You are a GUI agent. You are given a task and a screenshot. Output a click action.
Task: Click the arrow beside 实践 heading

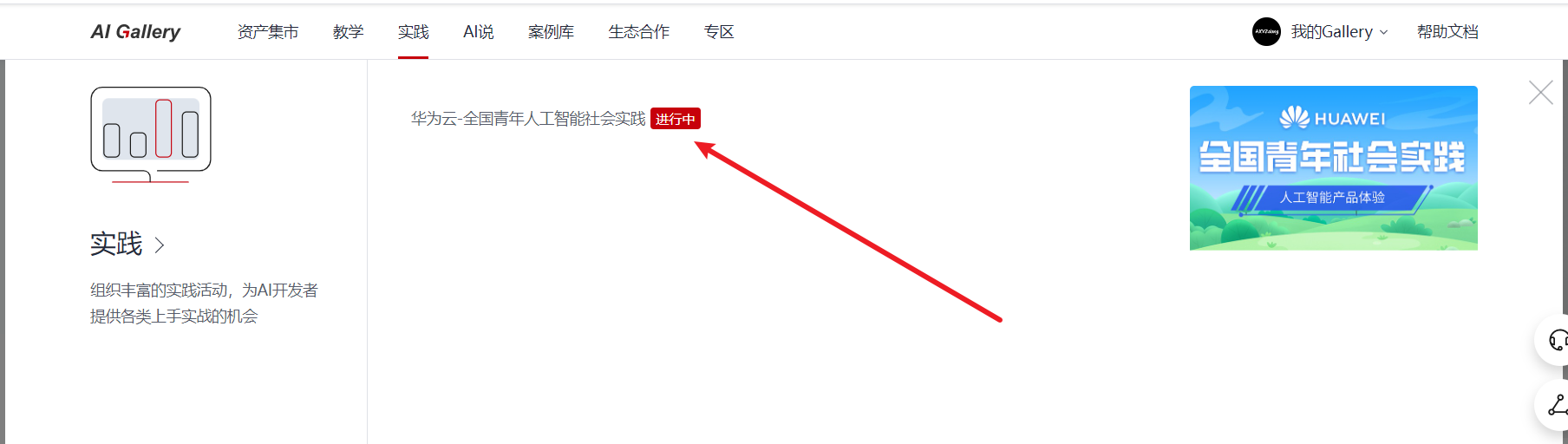(x=160, y=245)
